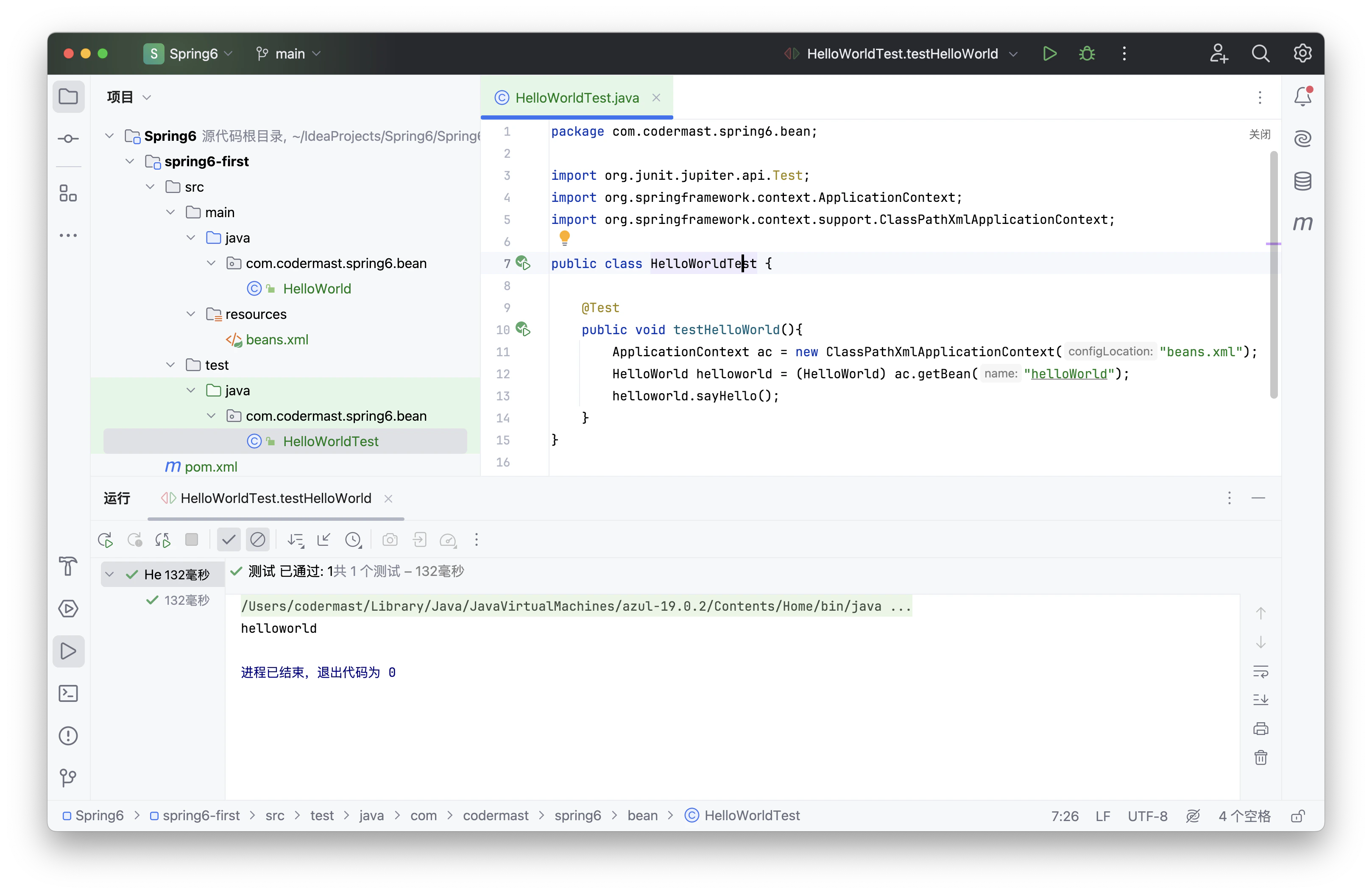This screenshot has width=1372, height=894.
Task: Toggle Show Ignored tests button
Action: (258, 540)
